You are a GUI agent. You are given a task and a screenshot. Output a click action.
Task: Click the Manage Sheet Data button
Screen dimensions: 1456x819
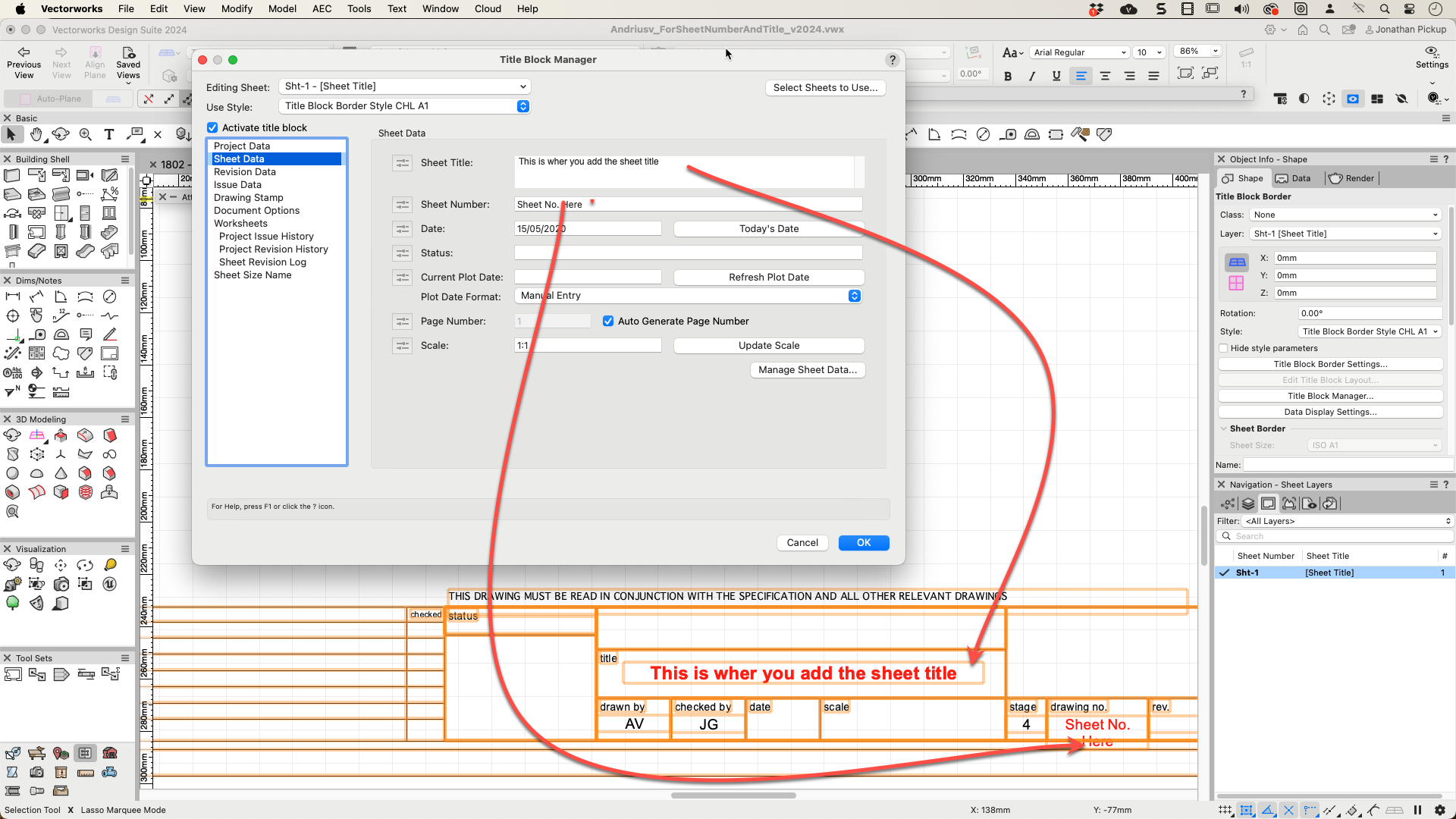pos(807,370)
